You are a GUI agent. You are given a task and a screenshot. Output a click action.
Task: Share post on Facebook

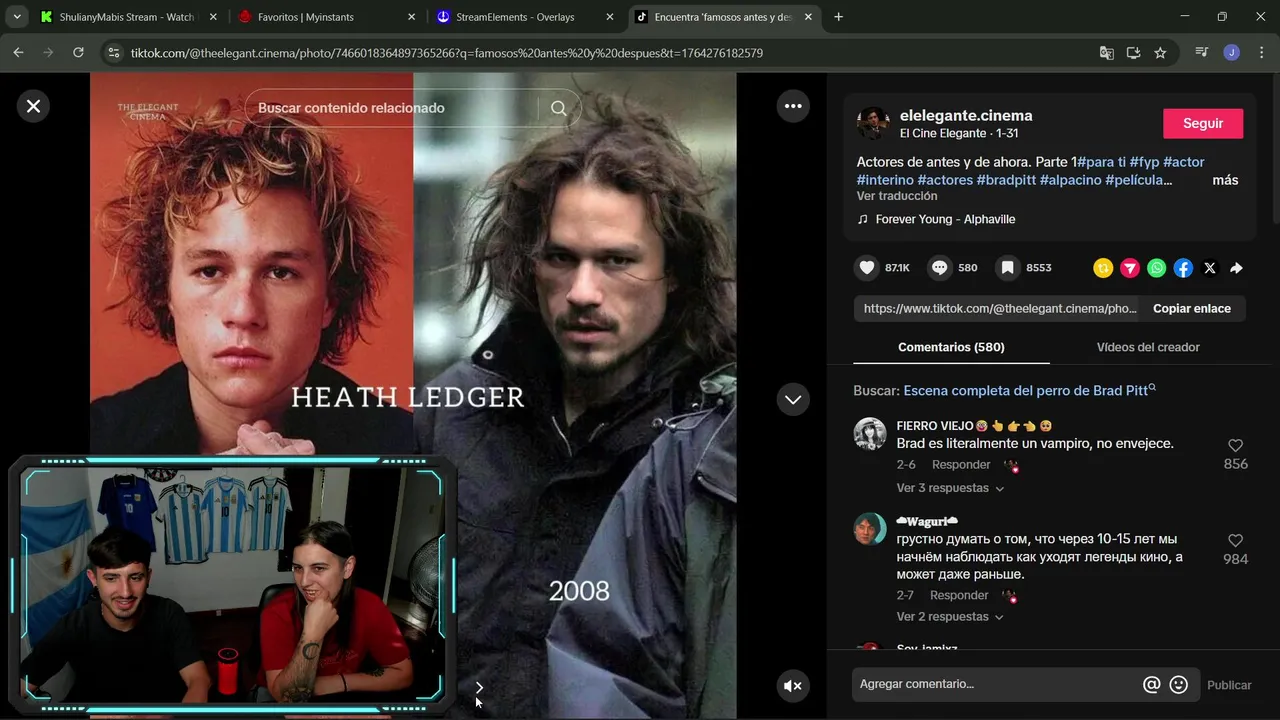[x=1183, y=268]
